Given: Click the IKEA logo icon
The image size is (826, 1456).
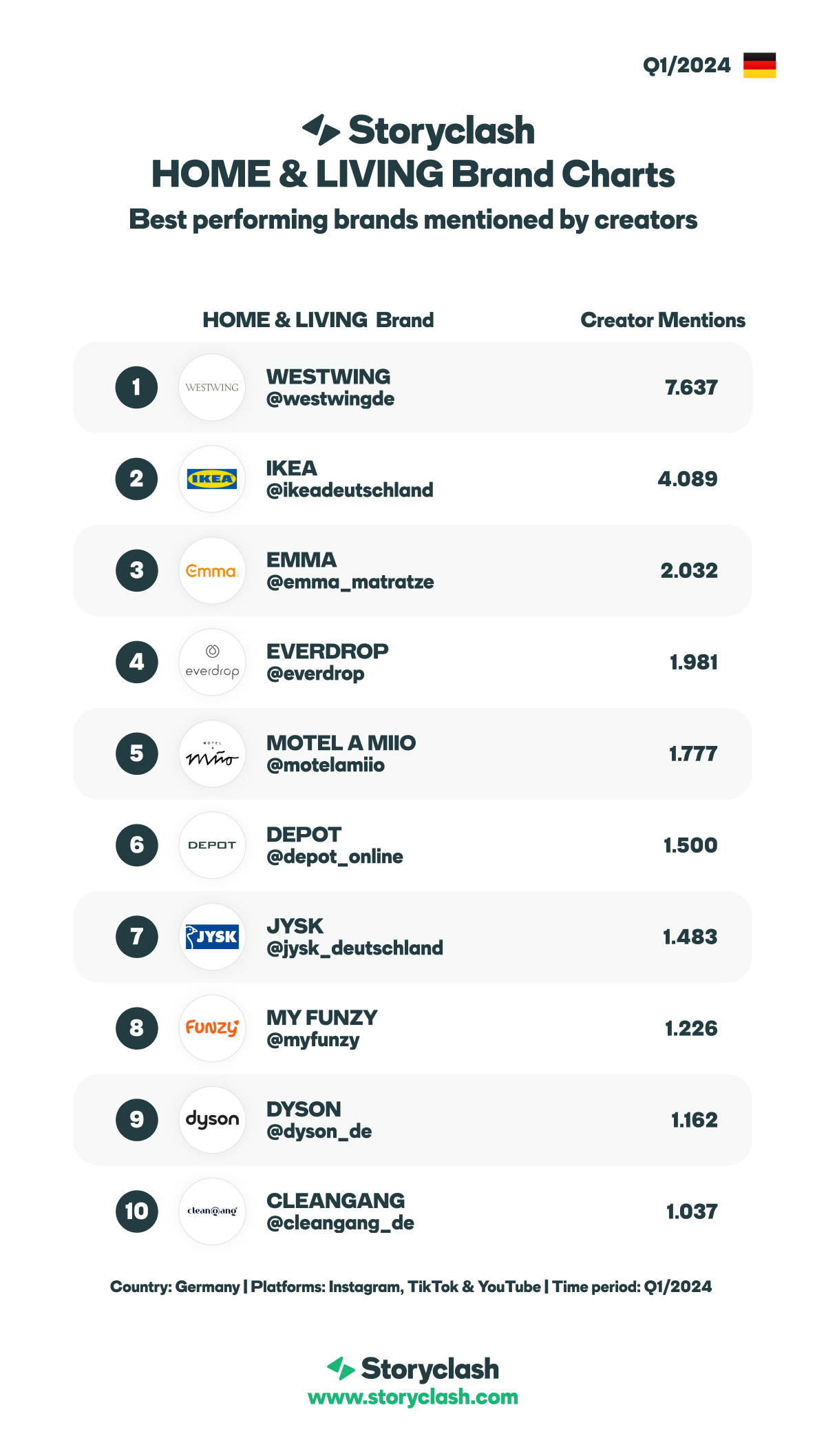Looking at the screenshot, I should click(212, 479).
